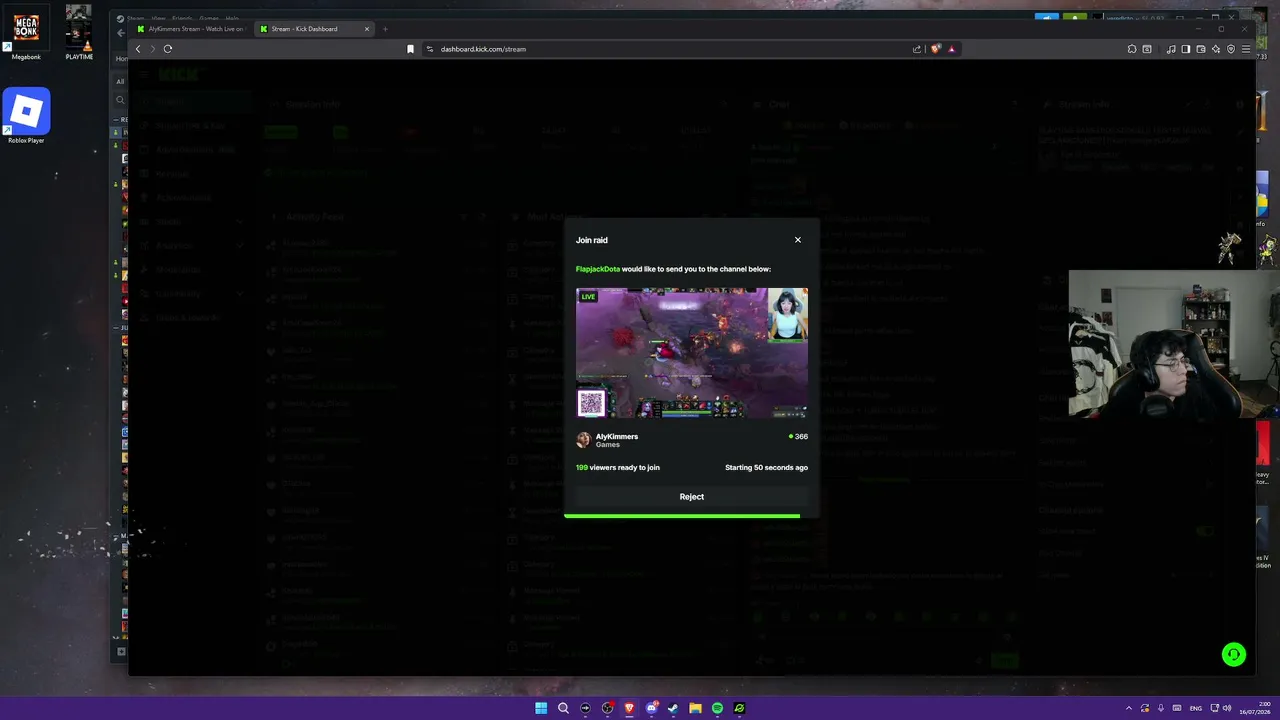
Task: Select the Roblox Player desktop shortcut
Action: coord(26,117)
